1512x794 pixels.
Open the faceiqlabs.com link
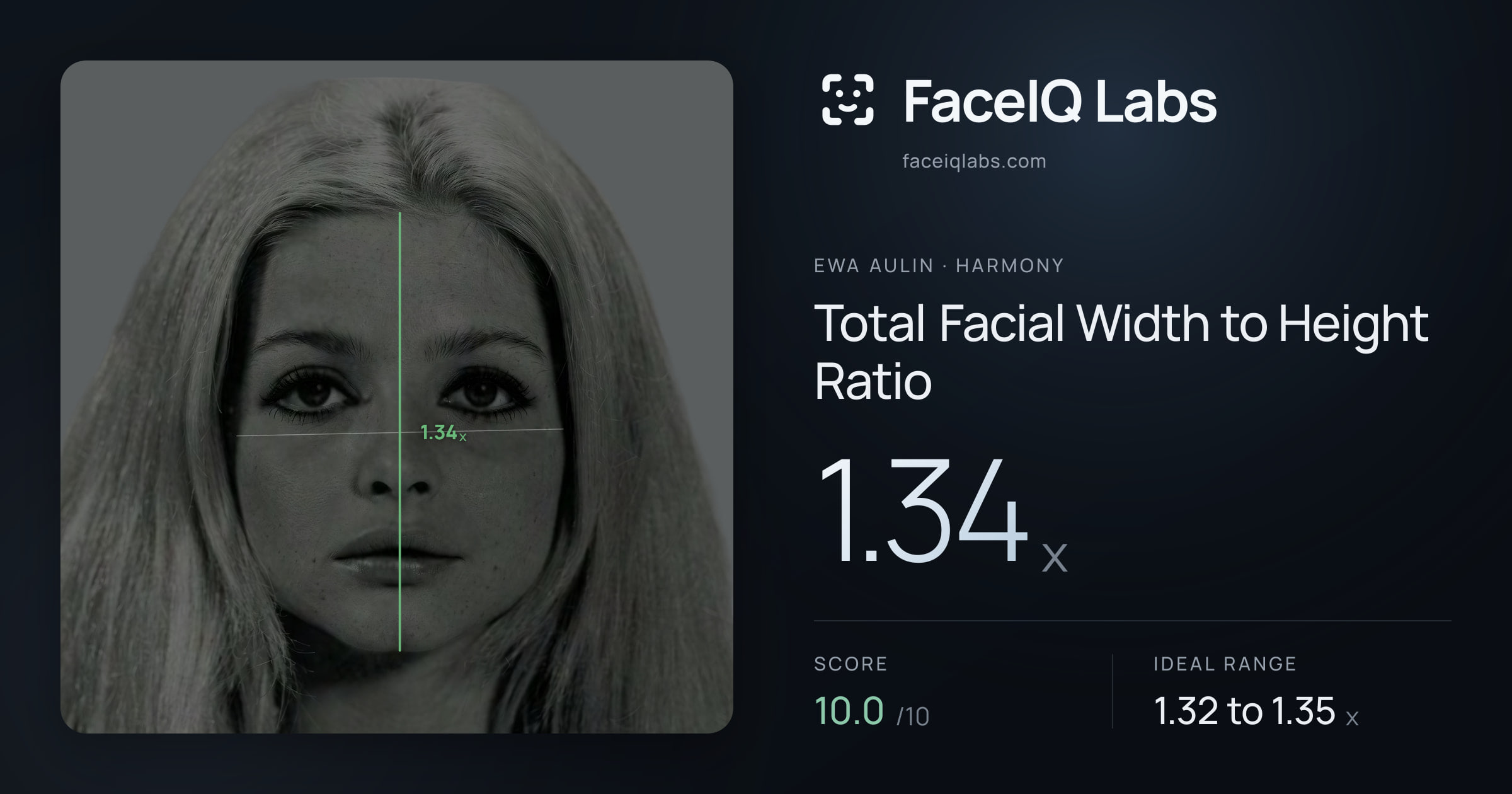(x=974, y=161)
